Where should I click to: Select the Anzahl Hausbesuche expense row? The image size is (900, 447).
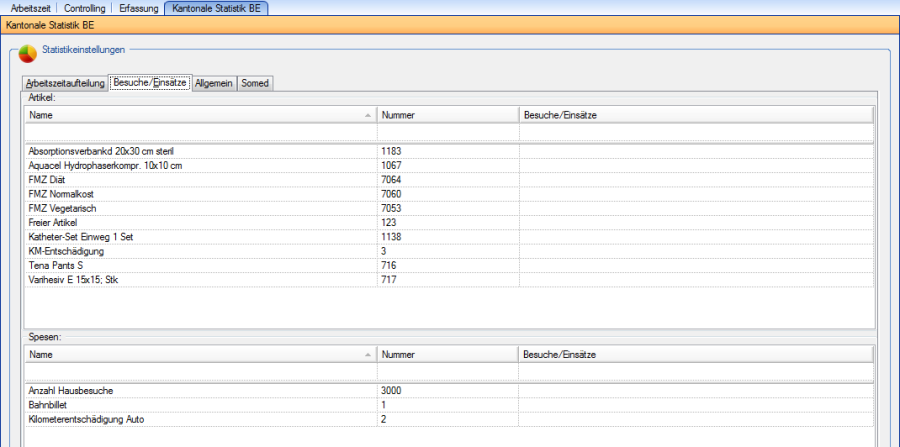coord(200,390)
